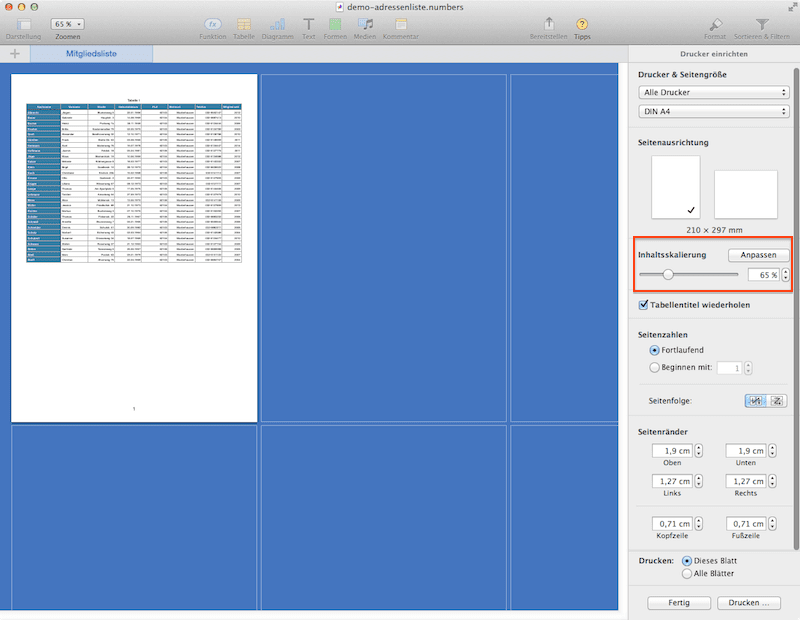The image size is (800, 620).
Task: Select landscape page orientation thumbnail
Action: pos(745,194)
